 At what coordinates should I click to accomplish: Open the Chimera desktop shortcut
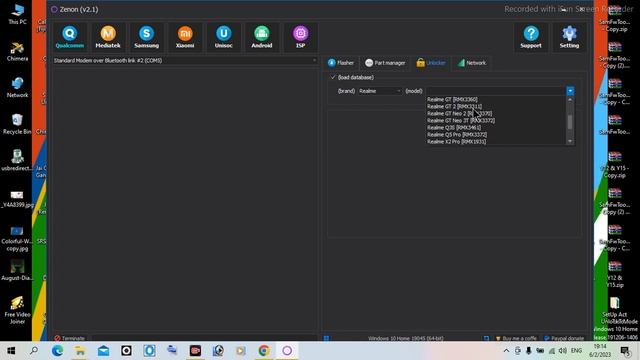[17, 51]
